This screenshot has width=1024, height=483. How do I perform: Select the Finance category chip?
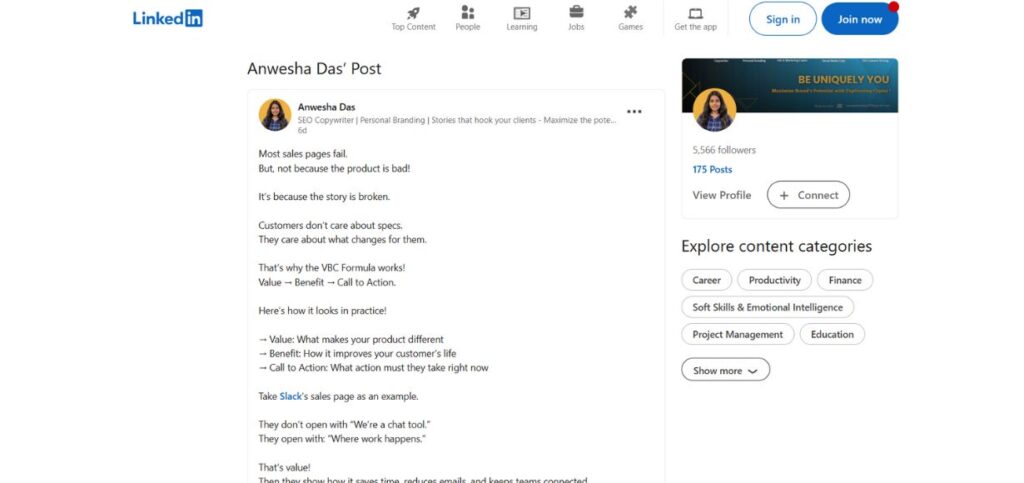[x=845, y=280]
